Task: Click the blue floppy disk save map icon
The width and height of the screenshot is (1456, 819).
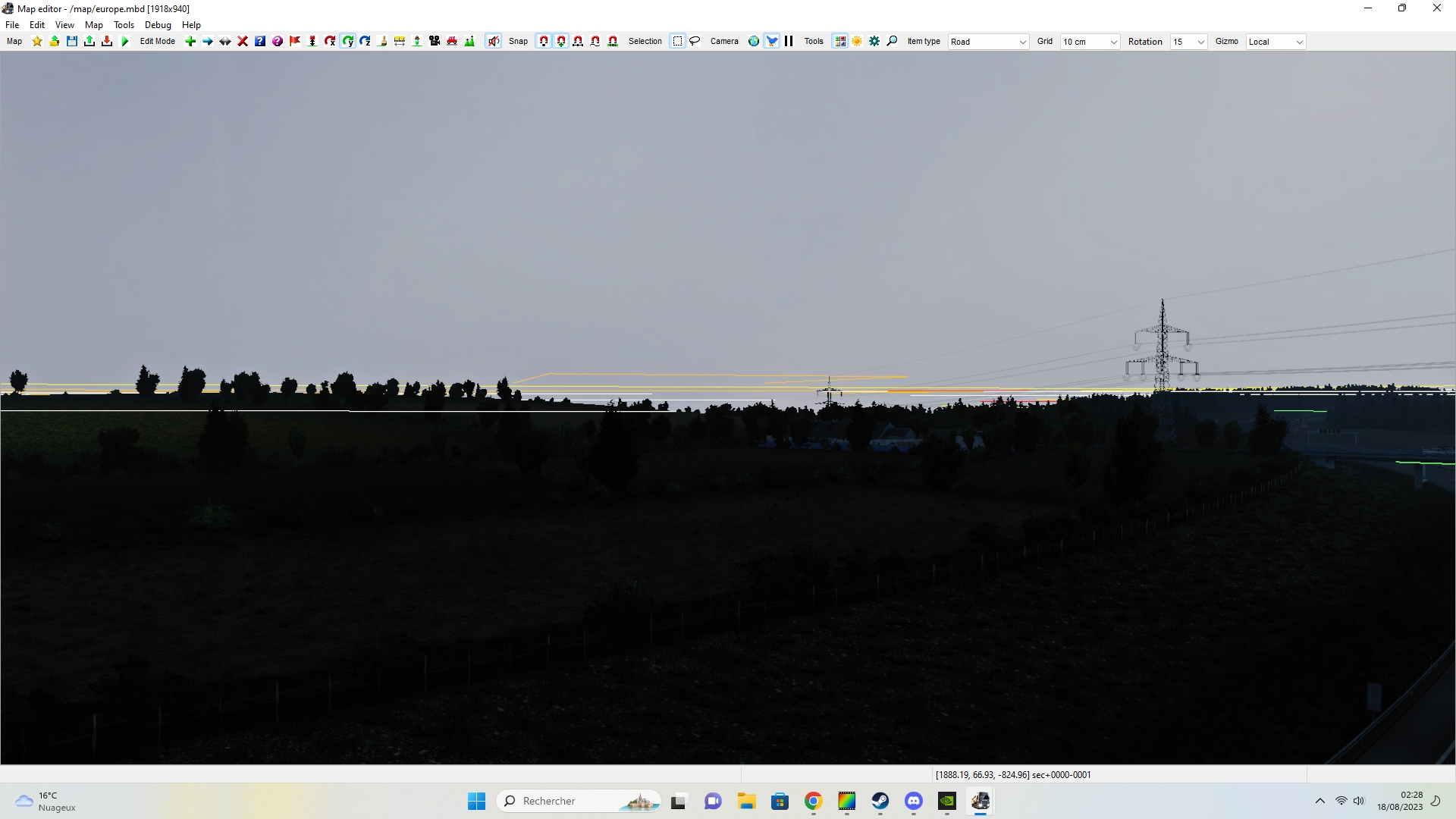Action: tap(72, 42)
